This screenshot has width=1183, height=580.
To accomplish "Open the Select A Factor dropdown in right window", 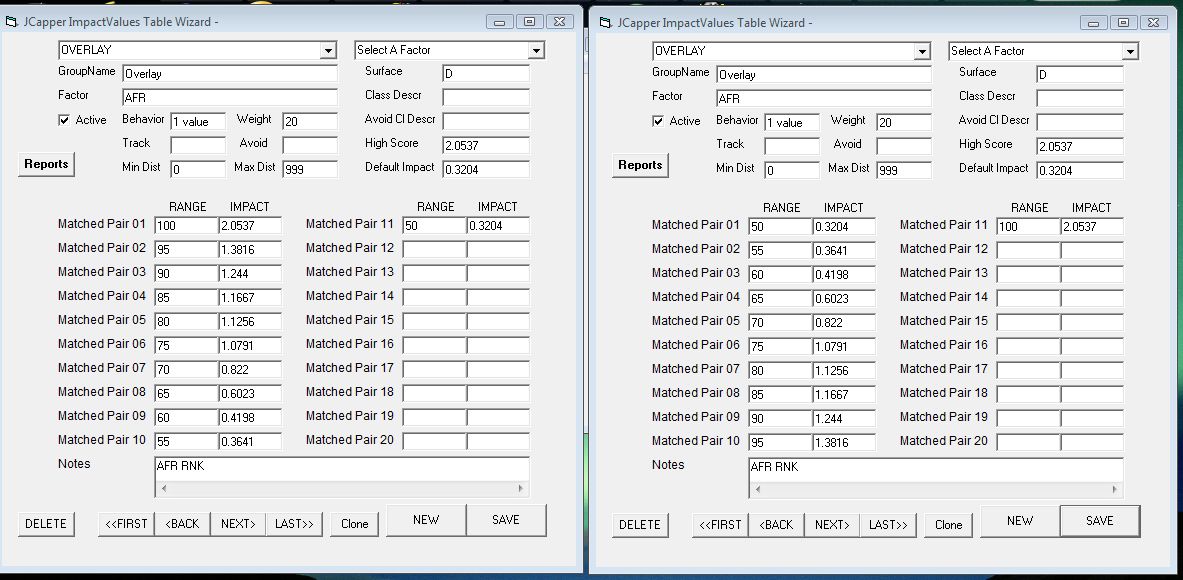I will 1129,51.
